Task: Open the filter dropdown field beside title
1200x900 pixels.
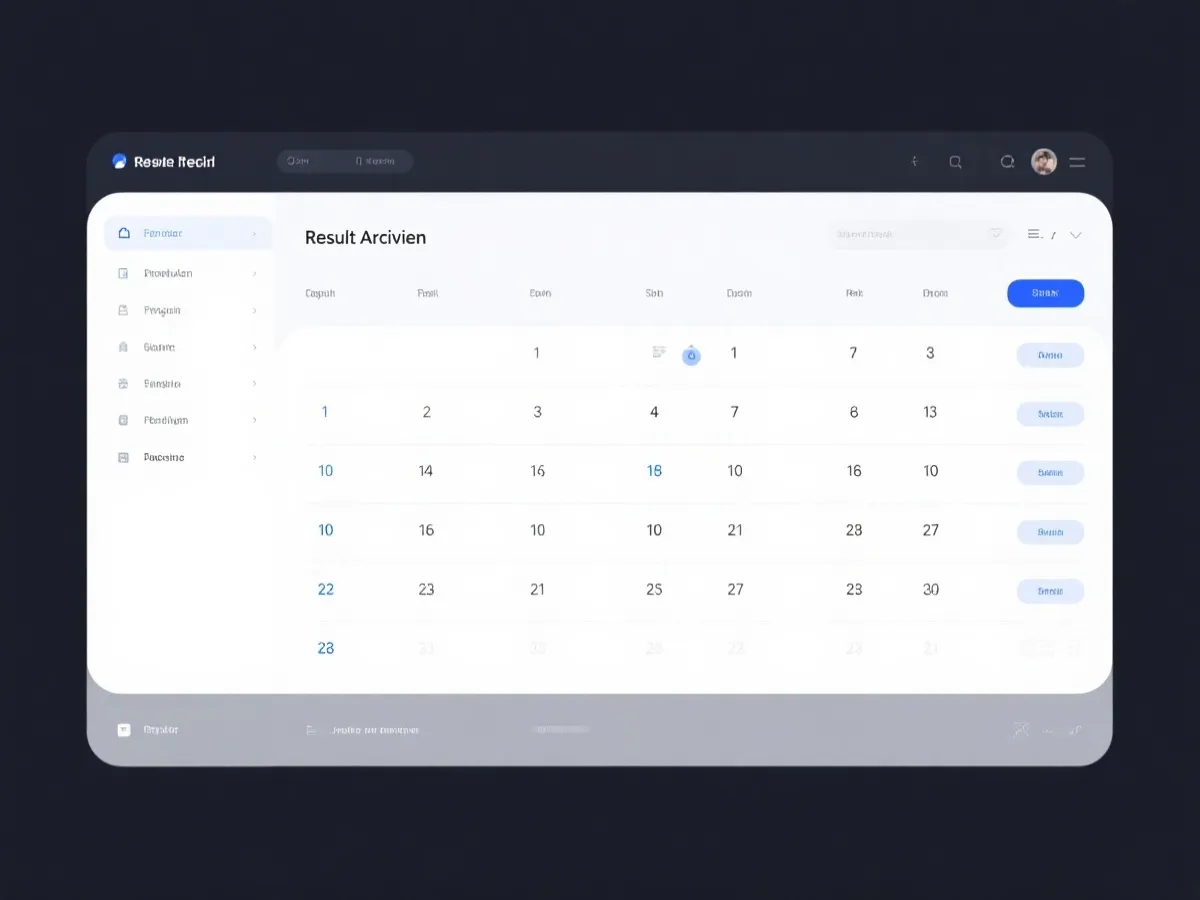Action: pyautogui.click(x=917, y=234)
